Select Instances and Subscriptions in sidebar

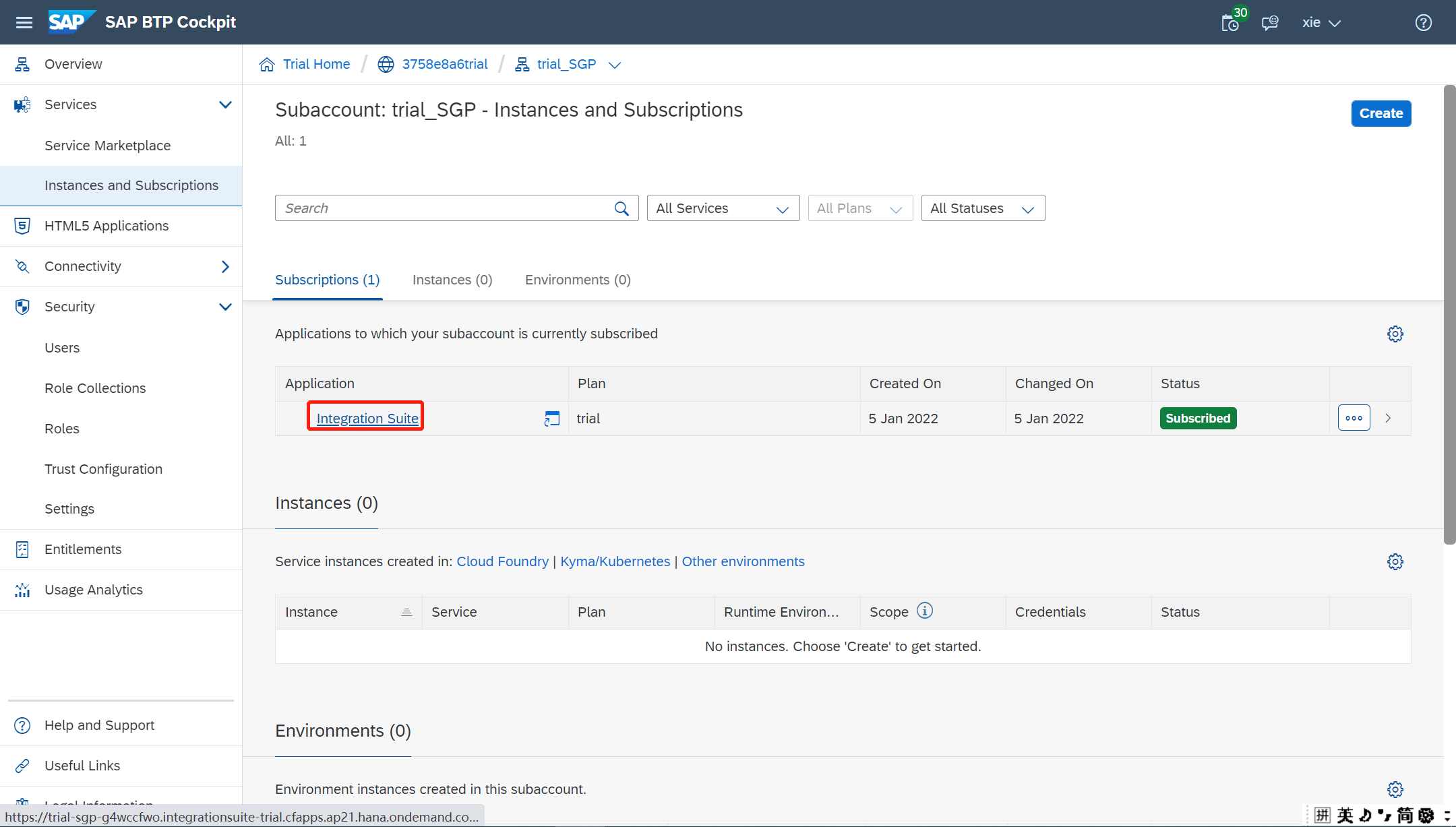click(121, 185)
